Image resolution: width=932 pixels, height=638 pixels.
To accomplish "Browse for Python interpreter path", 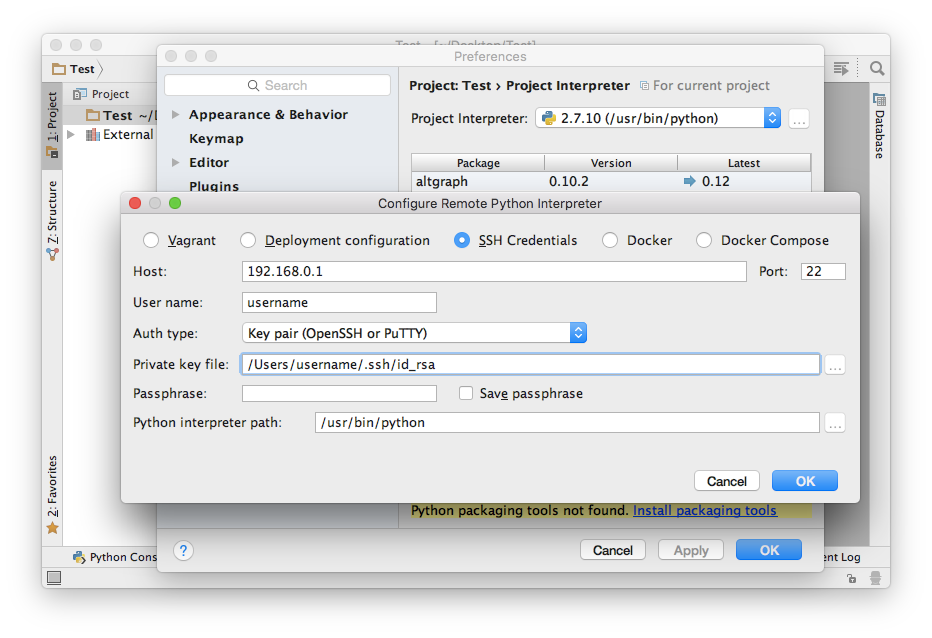I will click(835, 423).
